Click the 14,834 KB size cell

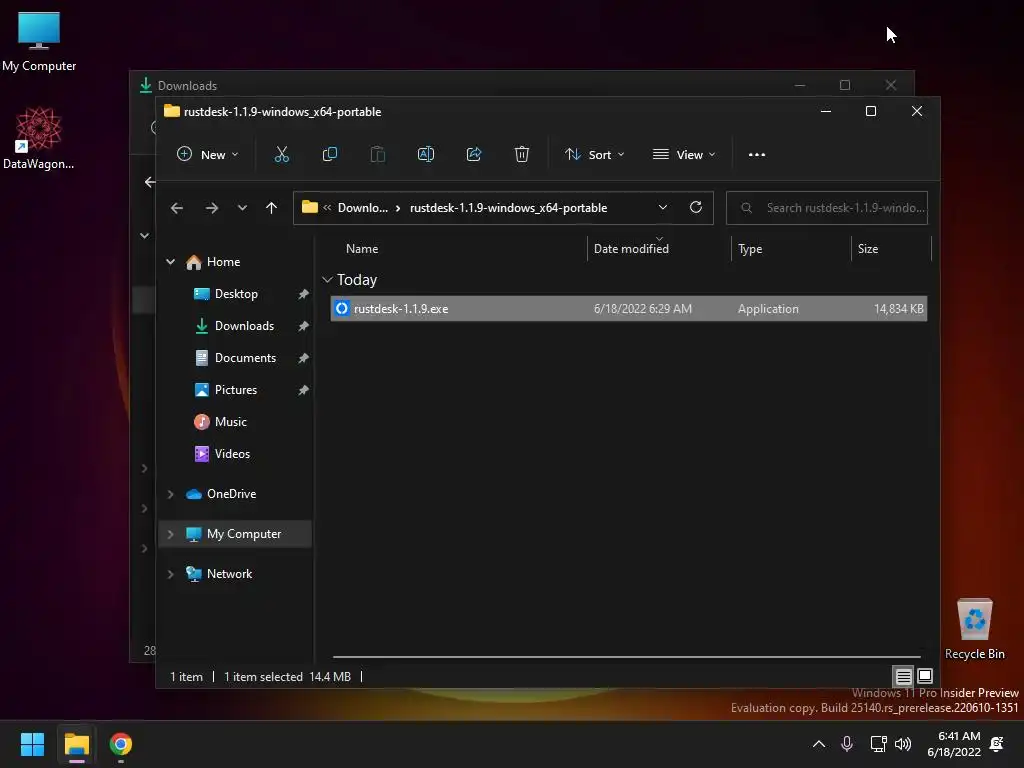[899, 308]
